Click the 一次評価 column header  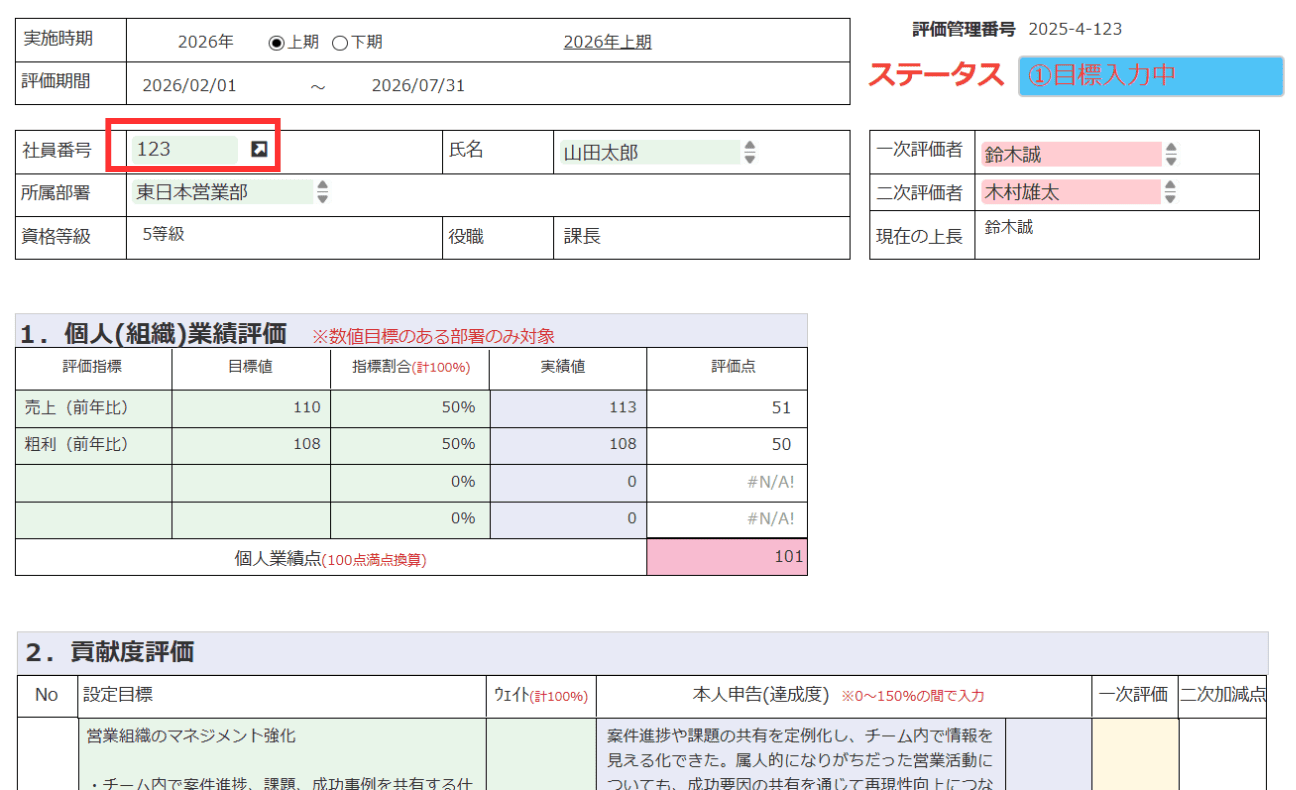(x=1134, y=694)
